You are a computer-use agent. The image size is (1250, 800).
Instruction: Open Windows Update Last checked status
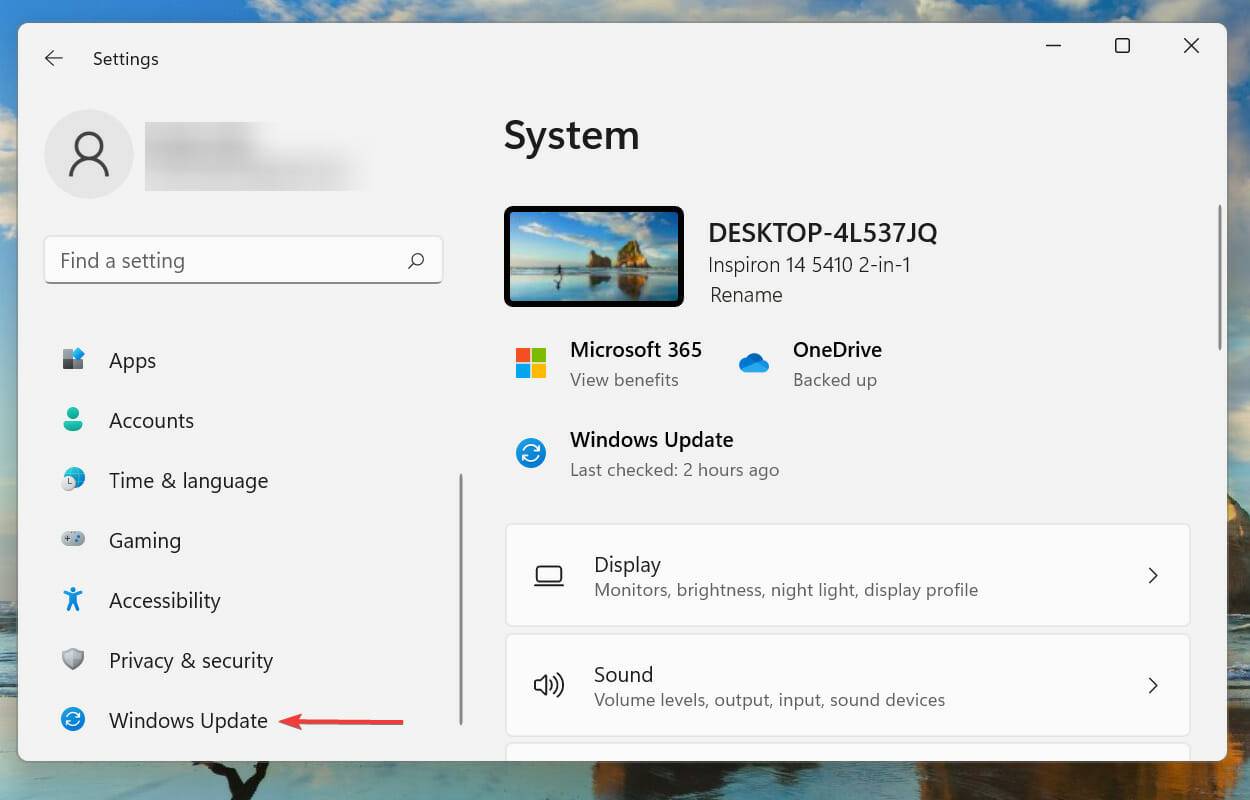[674, 470]
